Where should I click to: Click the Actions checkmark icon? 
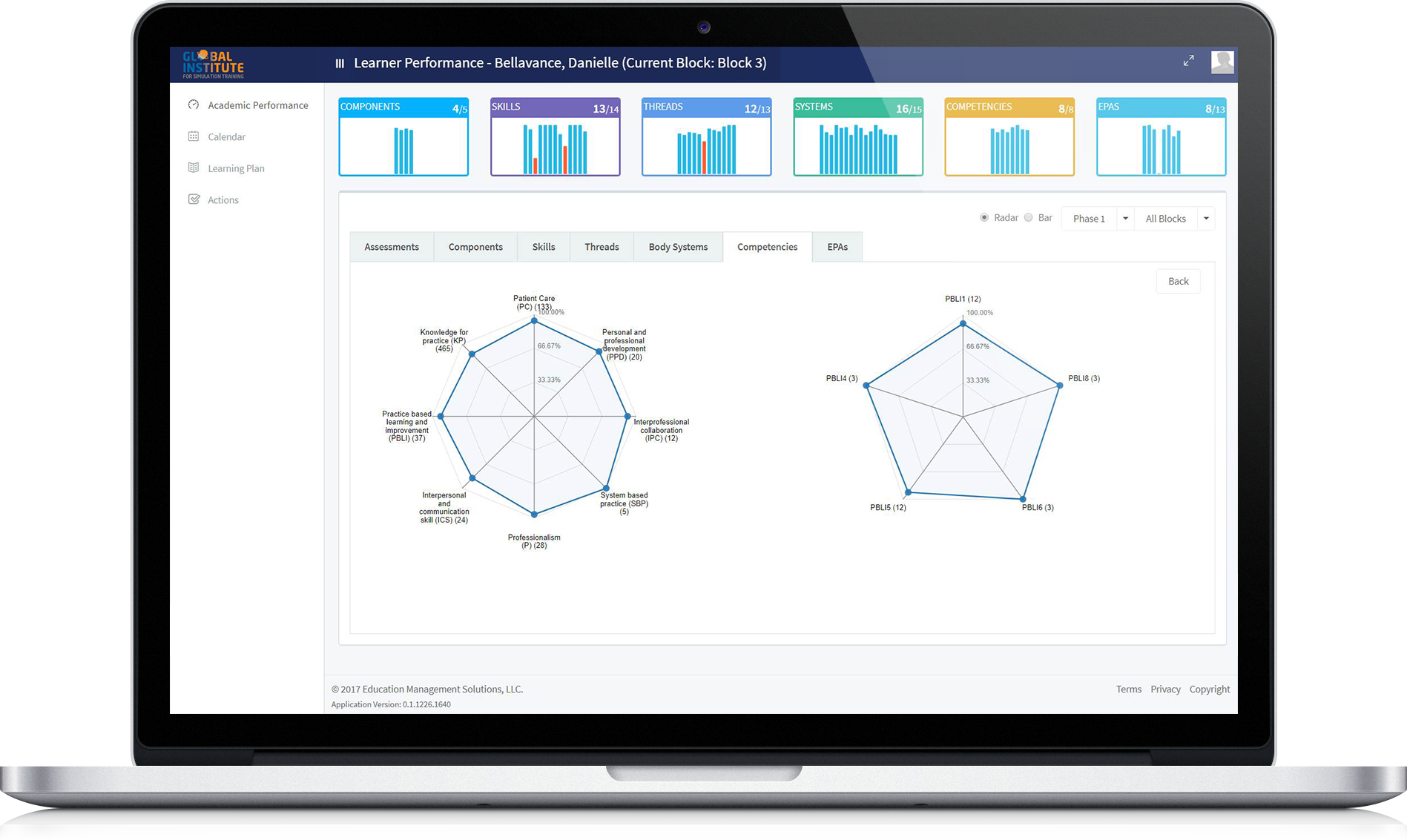coord(194,199)
